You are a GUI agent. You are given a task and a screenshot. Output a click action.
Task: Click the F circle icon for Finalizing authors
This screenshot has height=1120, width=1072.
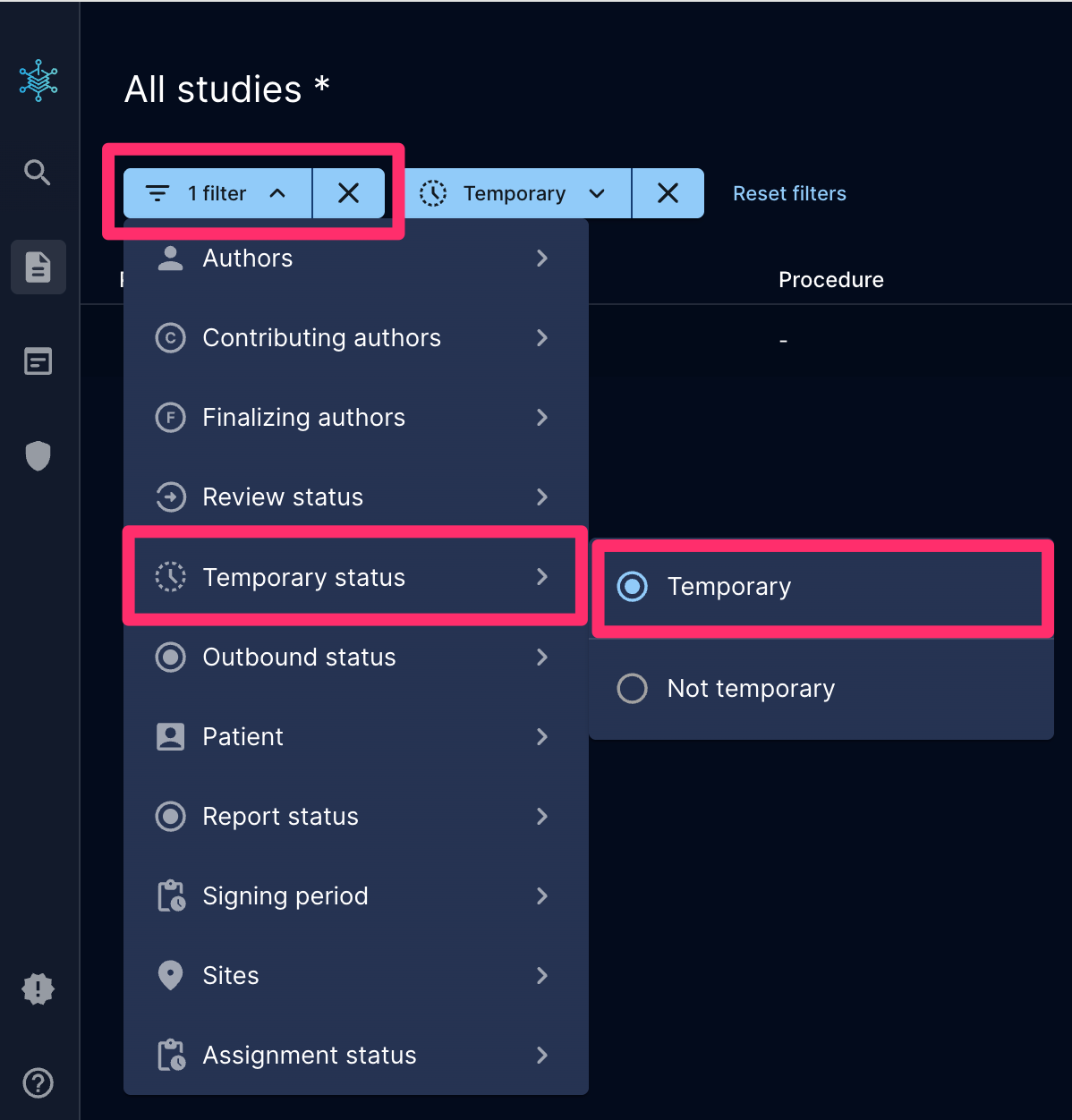click(x=170, y=418)
